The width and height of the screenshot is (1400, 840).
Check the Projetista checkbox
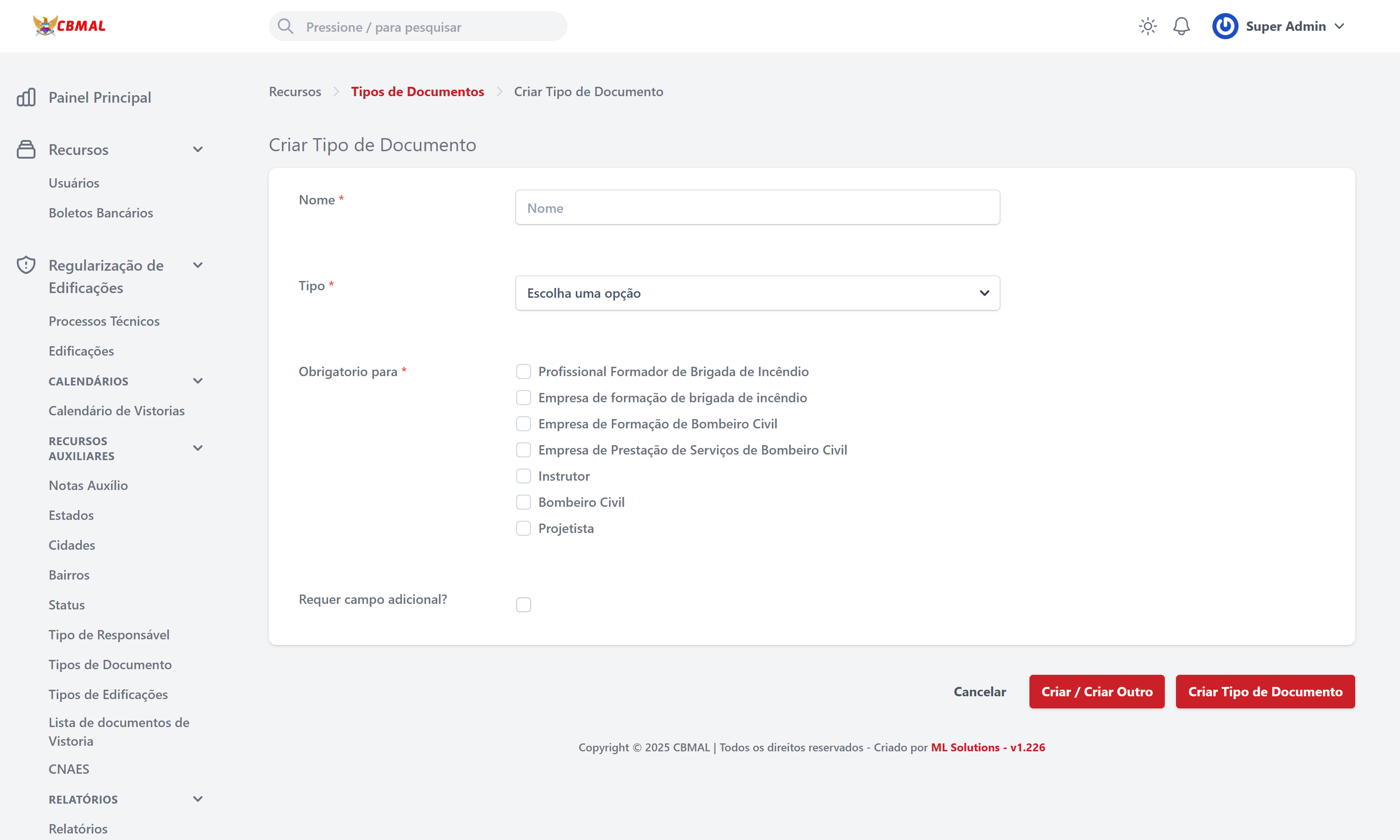click(524, 528)
